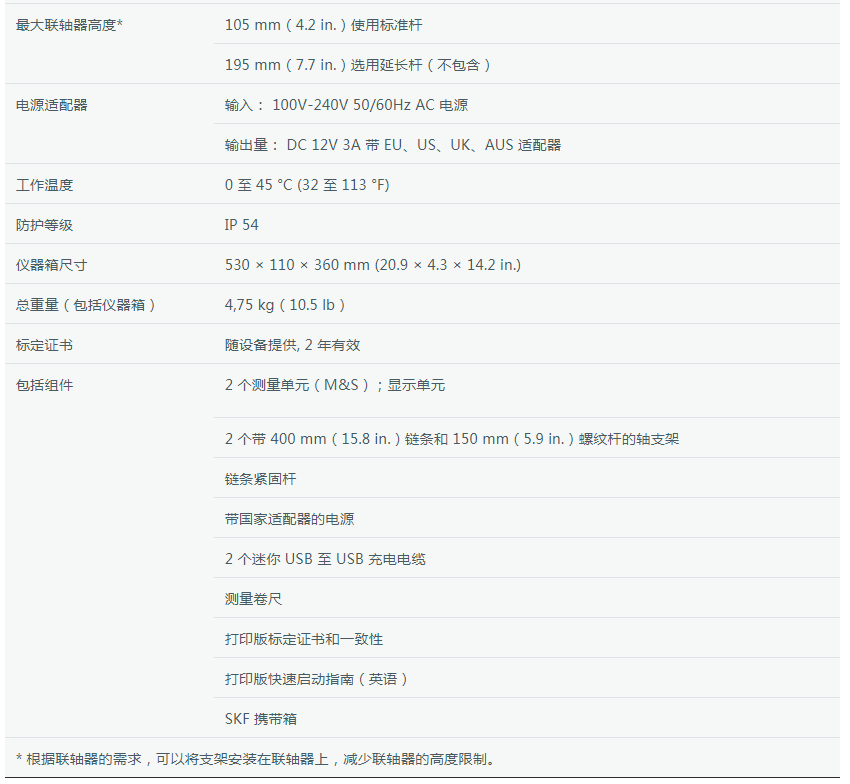Select the 0 至 45 °C temperature value
This screenshot has width=850, height=784.
pos(307,184)
